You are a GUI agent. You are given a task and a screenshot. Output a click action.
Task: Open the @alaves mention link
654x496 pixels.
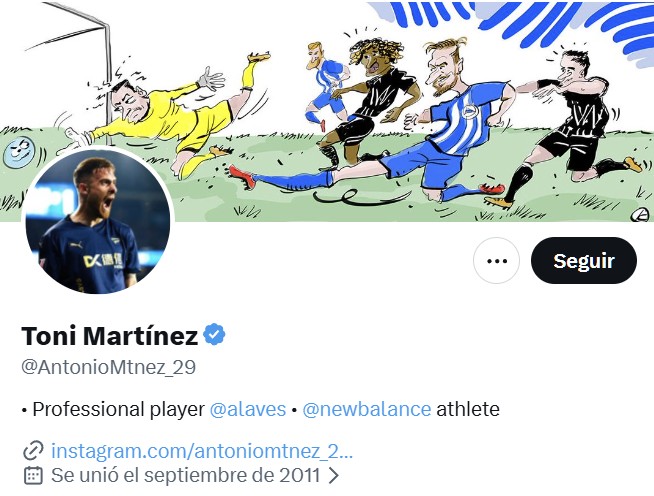(248, 410)
